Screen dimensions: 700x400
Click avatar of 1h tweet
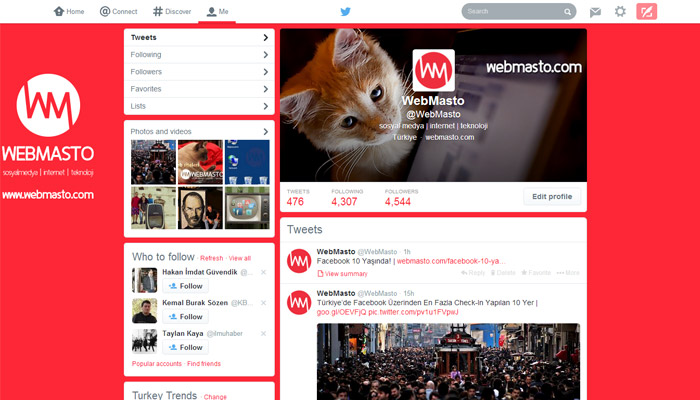[299, 261]
